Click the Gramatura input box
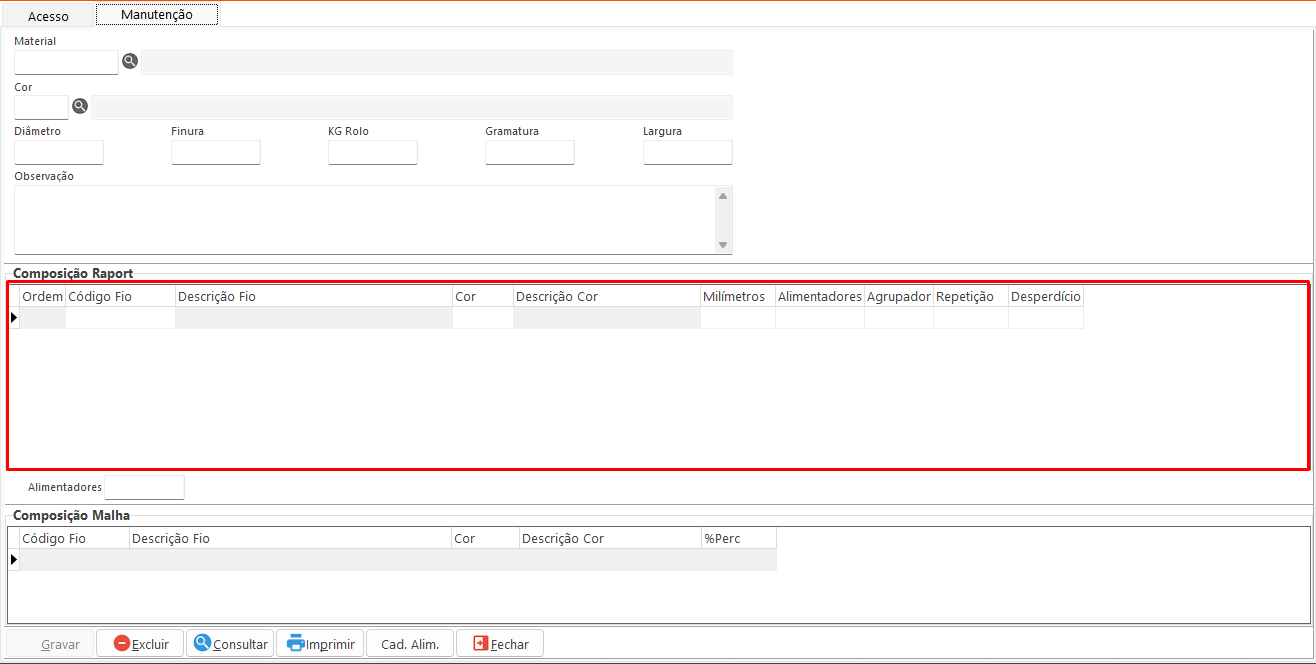The width and height of the screenshot is (1316, 664). 529,152
